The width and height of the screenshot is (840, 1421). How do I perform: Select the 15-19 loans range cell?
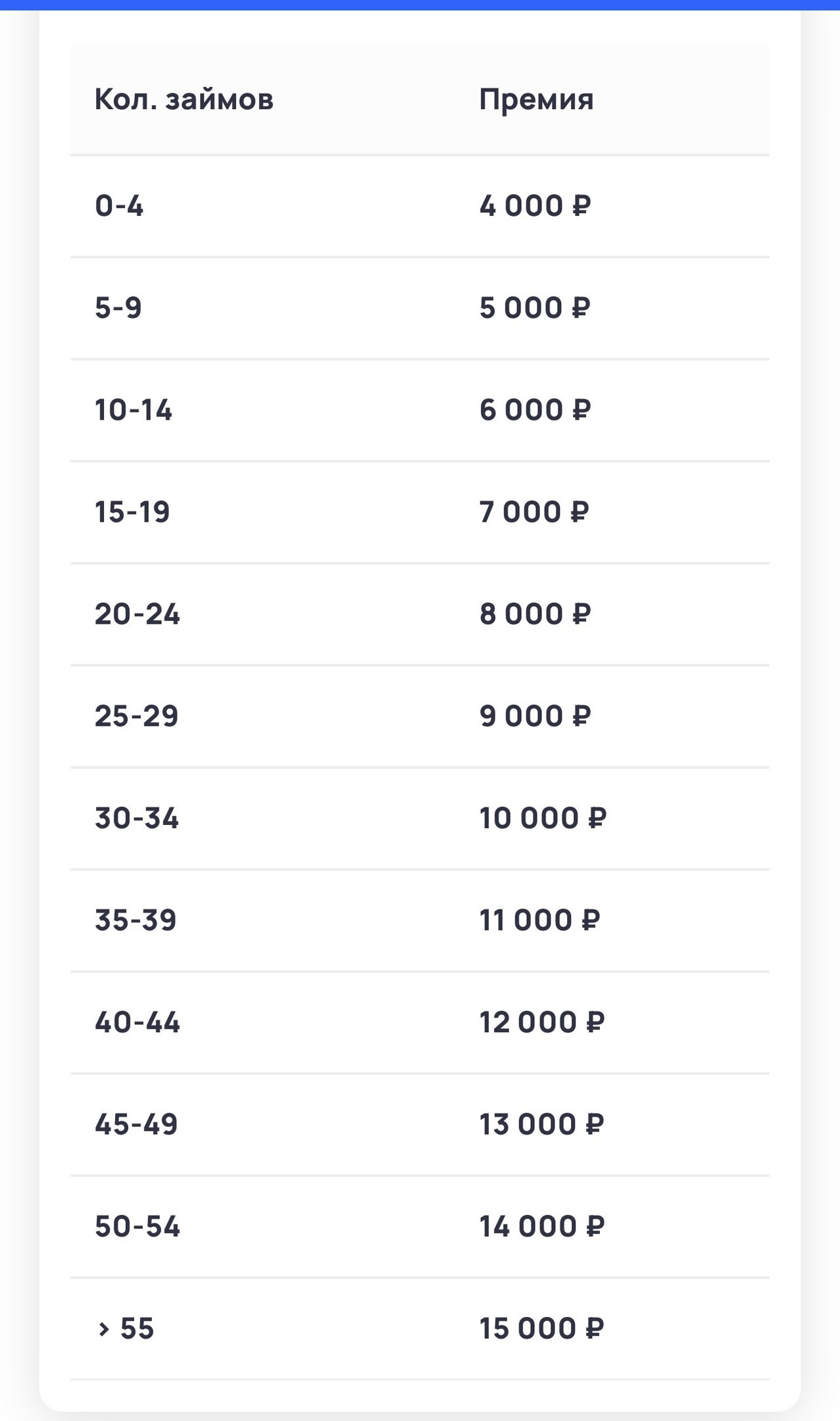point(132,512)
